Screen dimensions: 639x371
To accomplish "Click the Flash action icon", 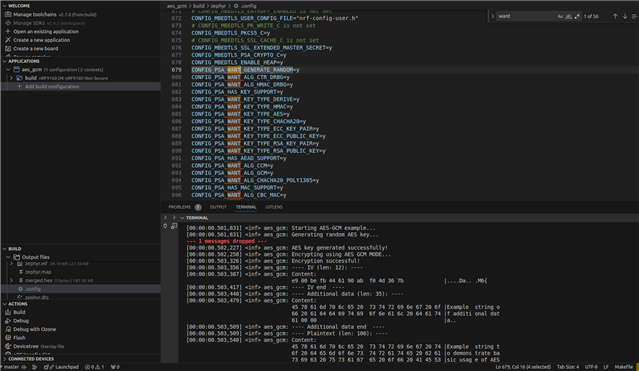I will click(8, 338).
